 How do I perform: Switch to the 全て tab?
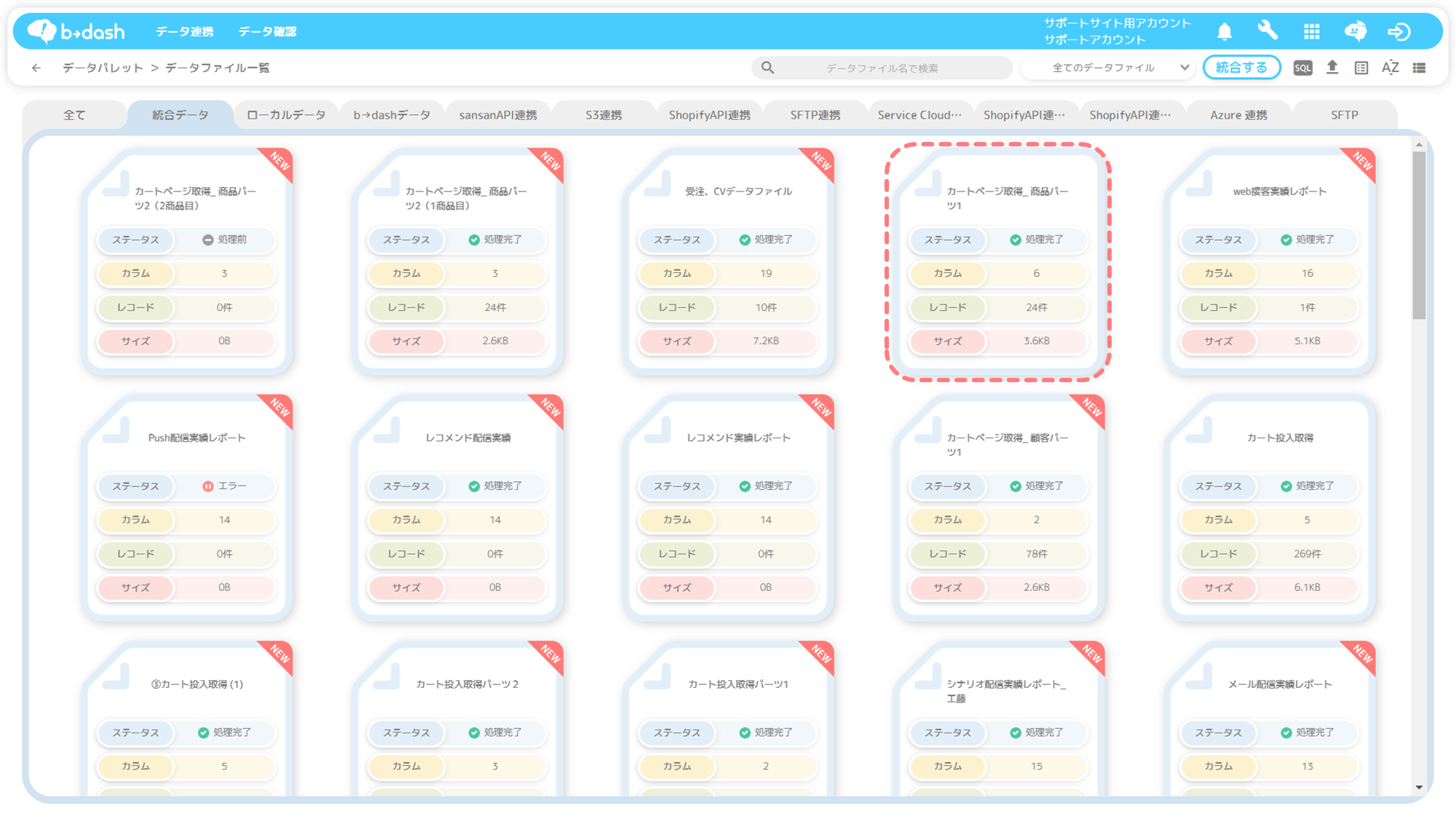[74, 115]
